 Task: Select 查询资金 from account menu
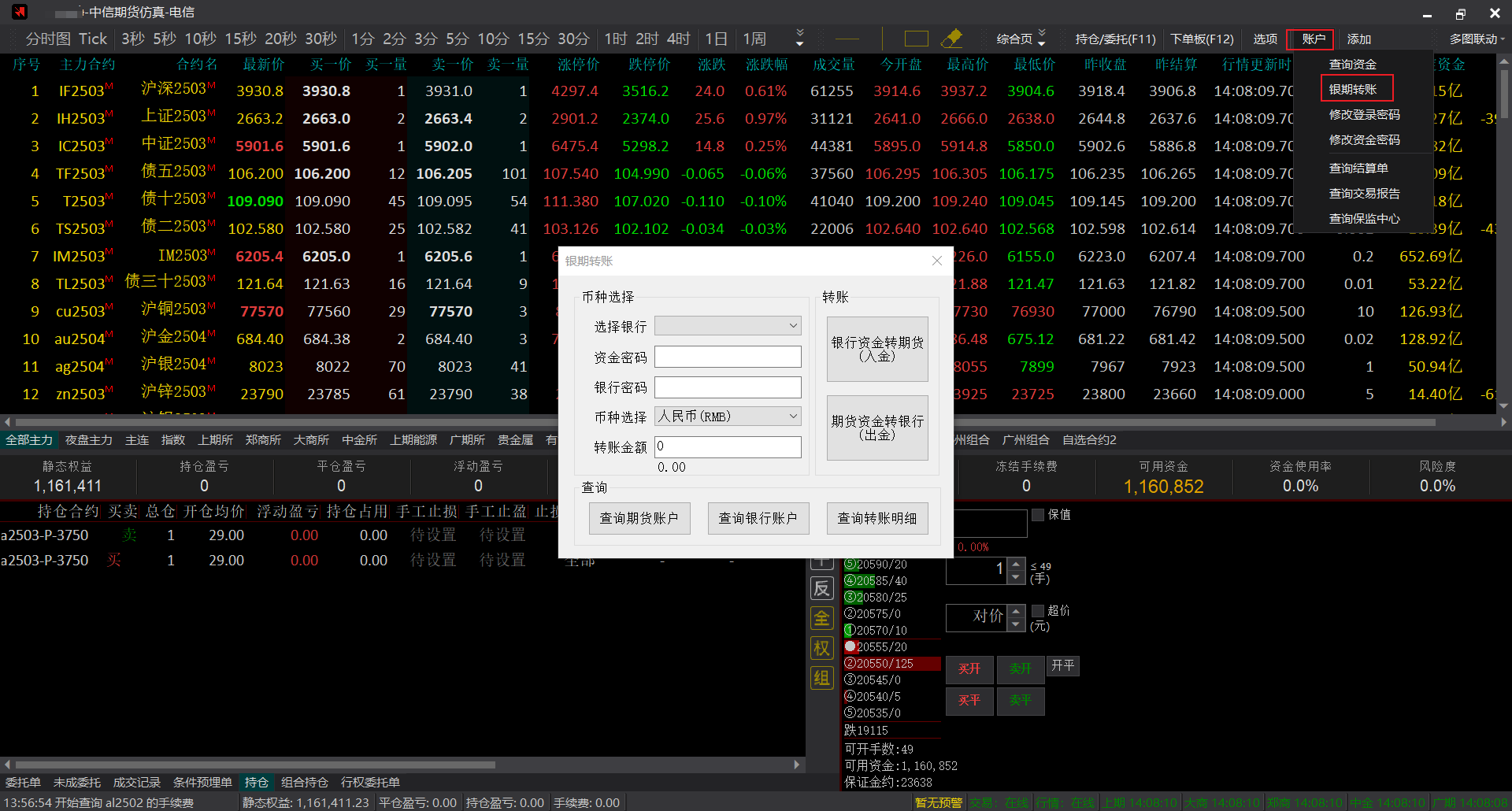tap(1352, 65)
